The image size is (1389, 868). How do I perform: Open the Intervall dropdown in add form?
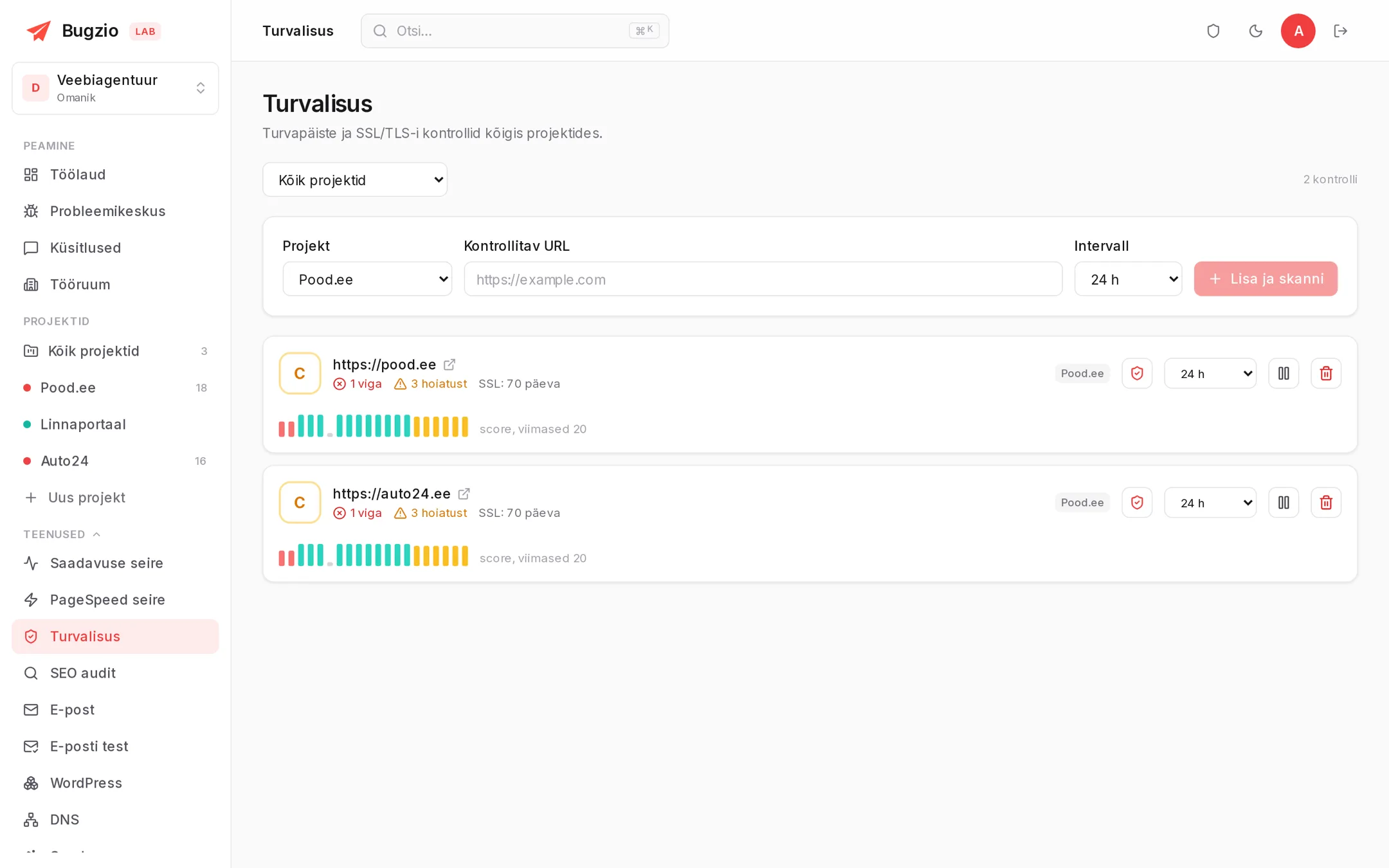[1128, 279]
